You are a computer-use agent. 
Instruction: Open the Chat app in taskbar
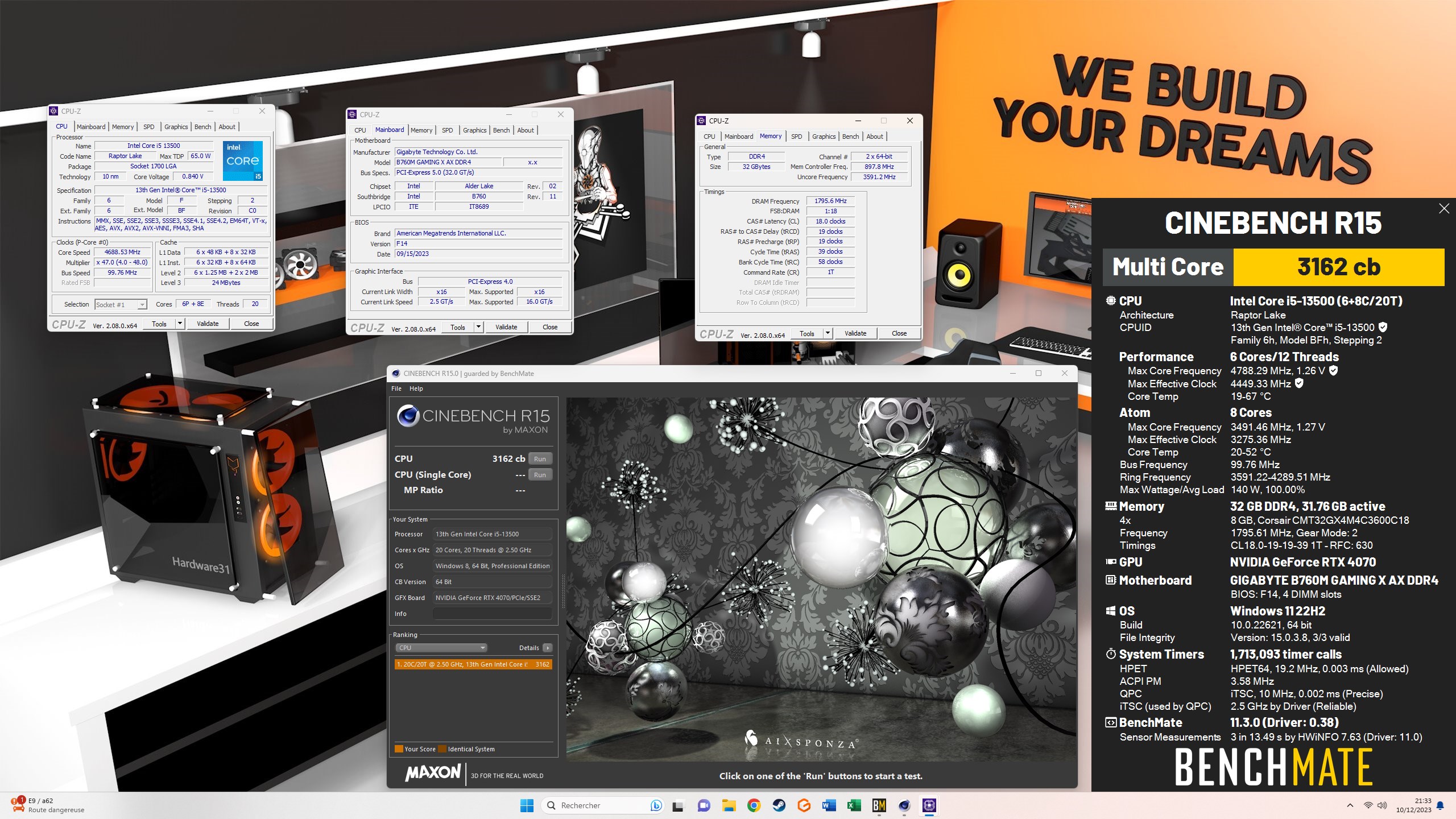[704, 805]
